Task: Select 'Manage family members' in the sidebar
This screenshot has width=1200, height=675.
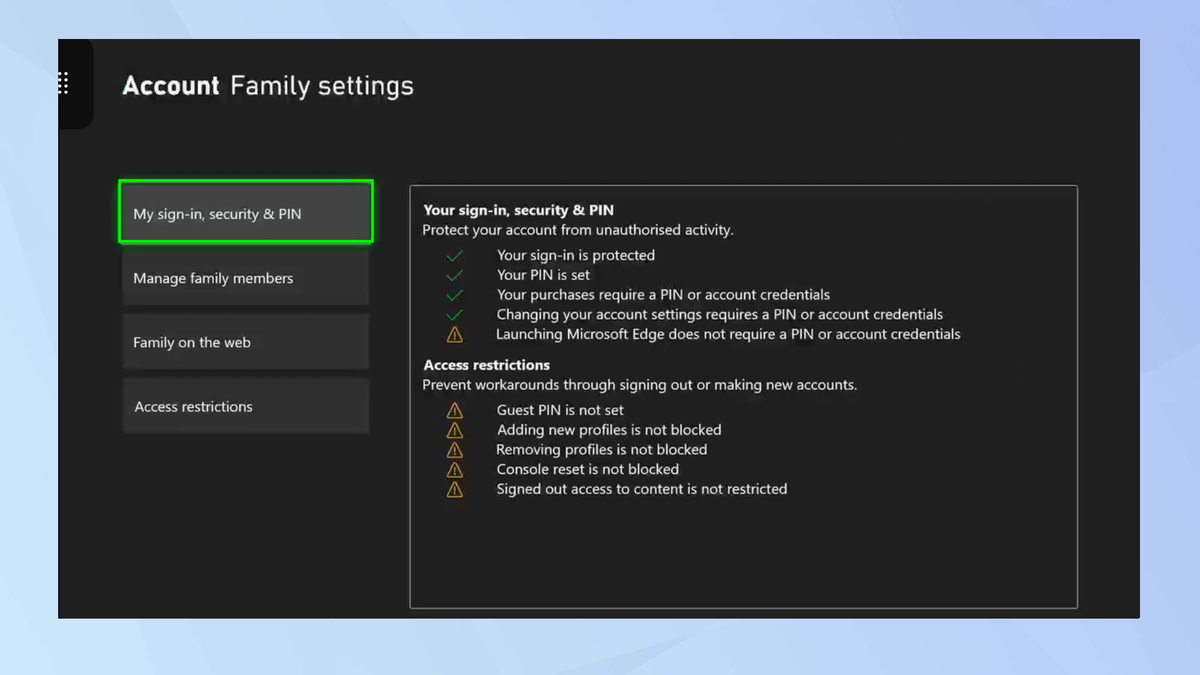Action: click(x=245, y=278)
